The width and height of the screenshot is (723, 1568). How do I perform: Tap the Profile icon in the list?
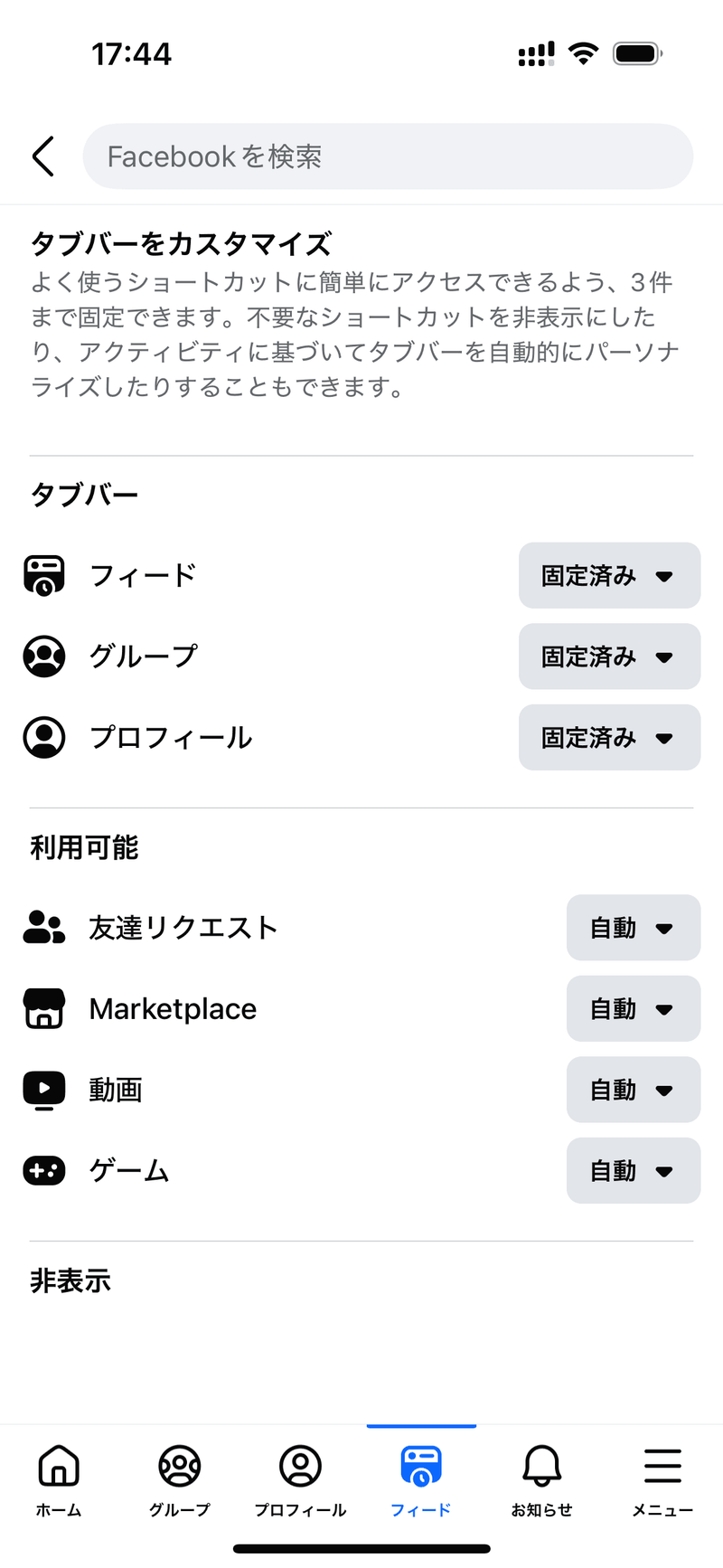[x=44, y=737]
